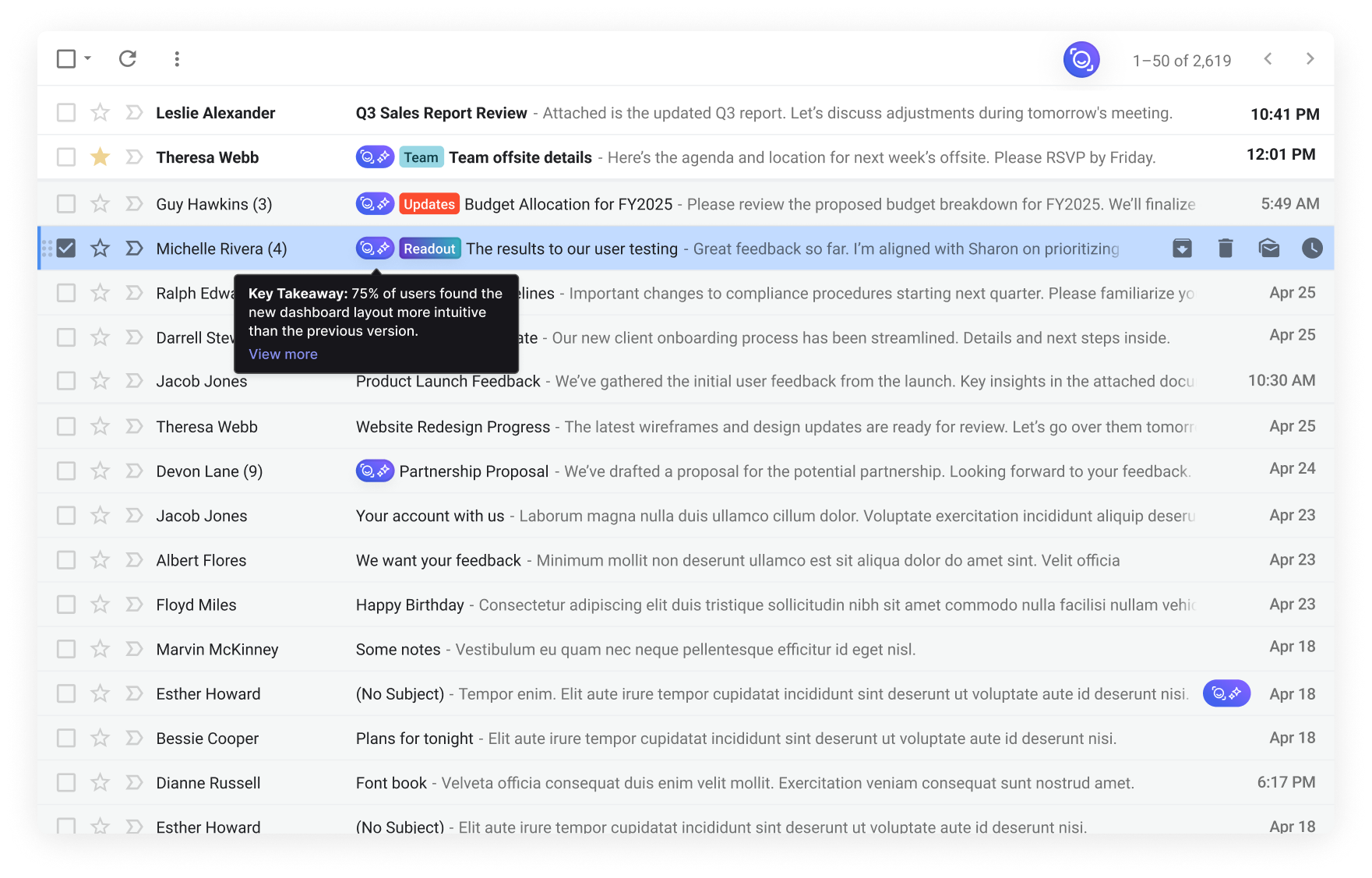1372x878 pixels.
Task: Mark Dianne Russell email as important
Action: pyautogui.click(x=134, y=782)
